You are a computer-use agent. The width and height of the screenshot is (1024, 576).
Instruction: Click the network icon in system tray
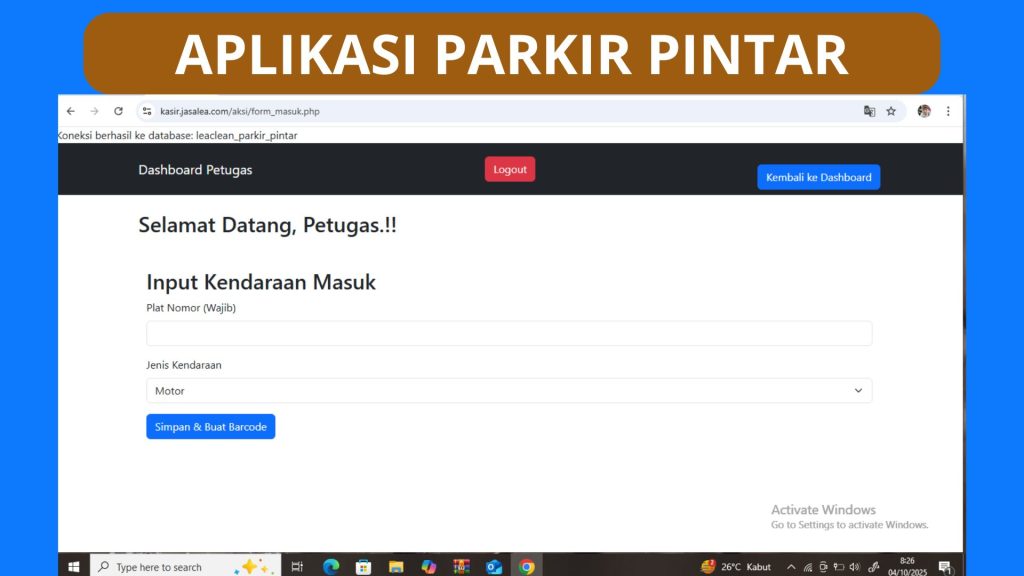click(x=806, y=566)
